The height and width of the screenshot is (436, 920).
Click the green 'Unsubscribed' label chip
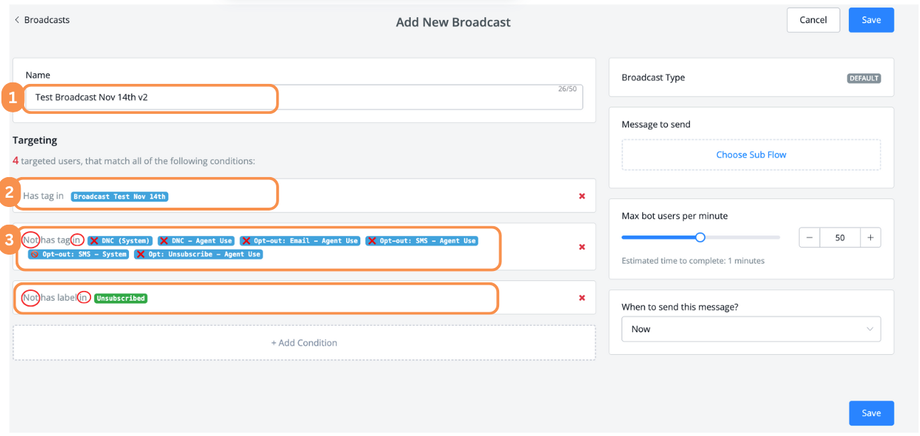[x=121, y=299]
